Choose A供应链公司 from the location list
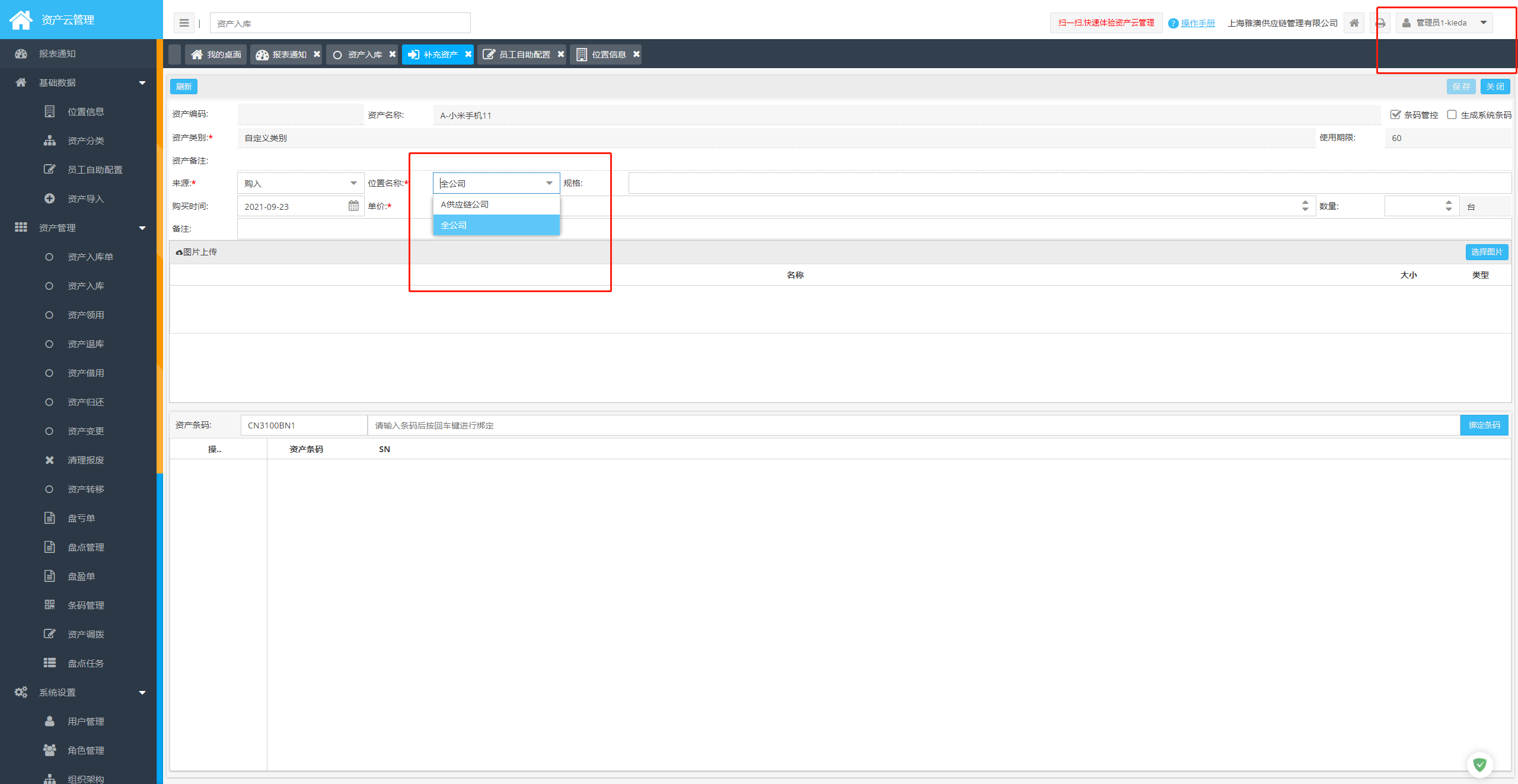The width and height of the screenshot is (1518, 784). pos(496,204)
